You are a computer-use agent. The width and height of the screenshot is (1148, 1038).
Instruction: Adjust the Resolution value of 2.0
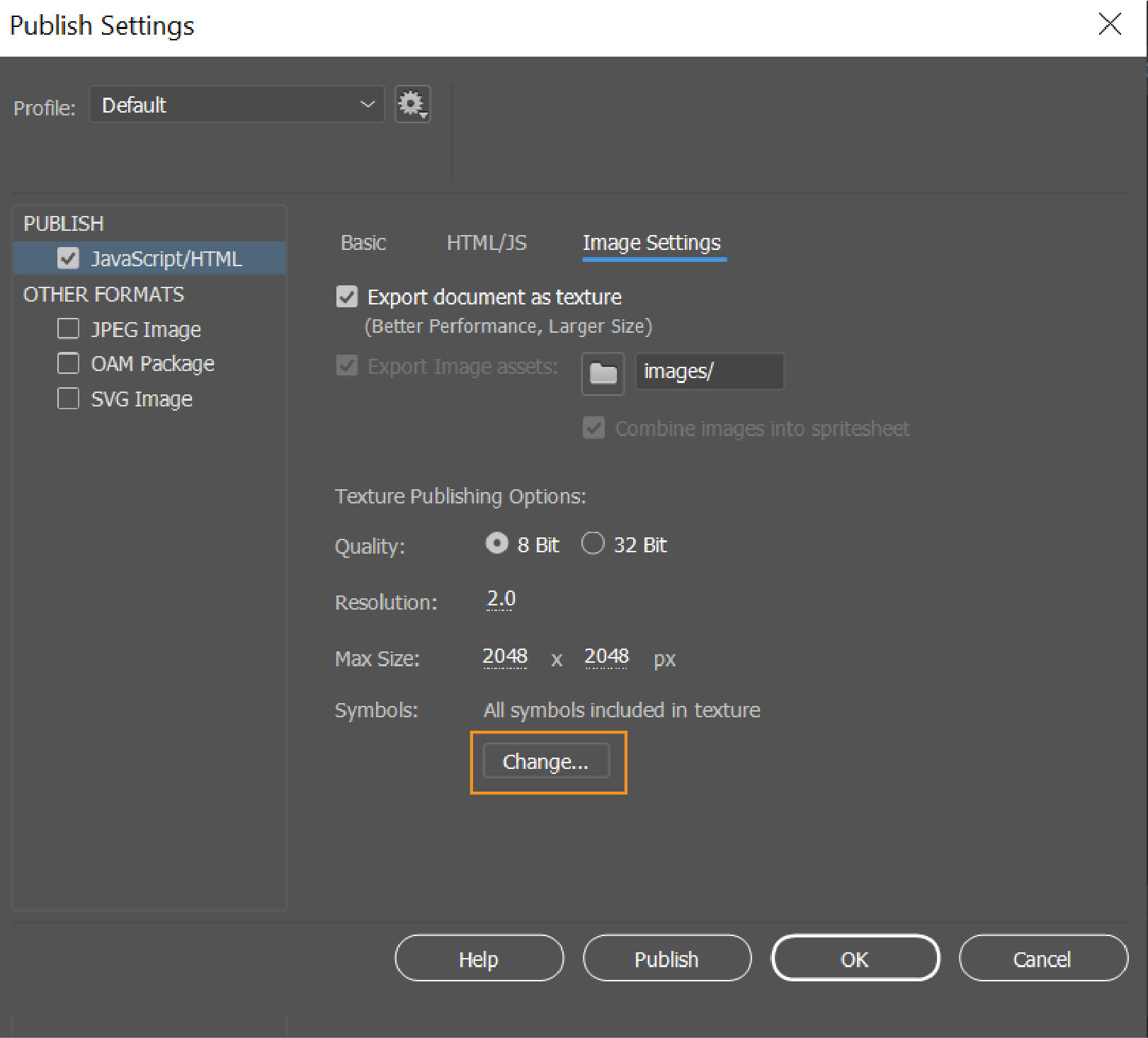[501, 599]
